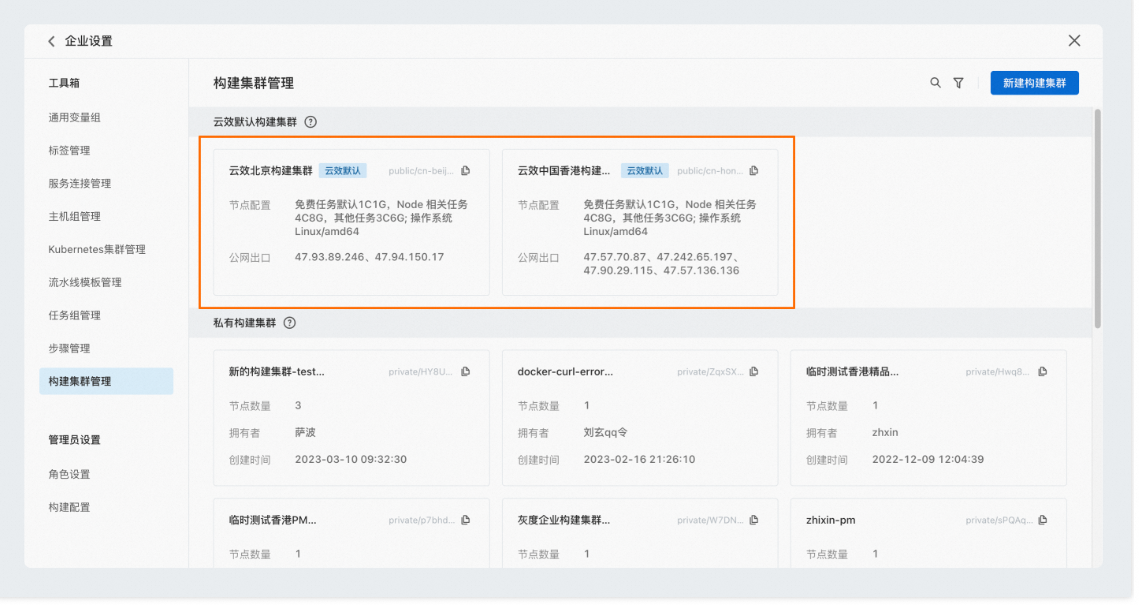Open 通用变量组 in the sidebar
The image size is (1139, 605).
point(75,118)
